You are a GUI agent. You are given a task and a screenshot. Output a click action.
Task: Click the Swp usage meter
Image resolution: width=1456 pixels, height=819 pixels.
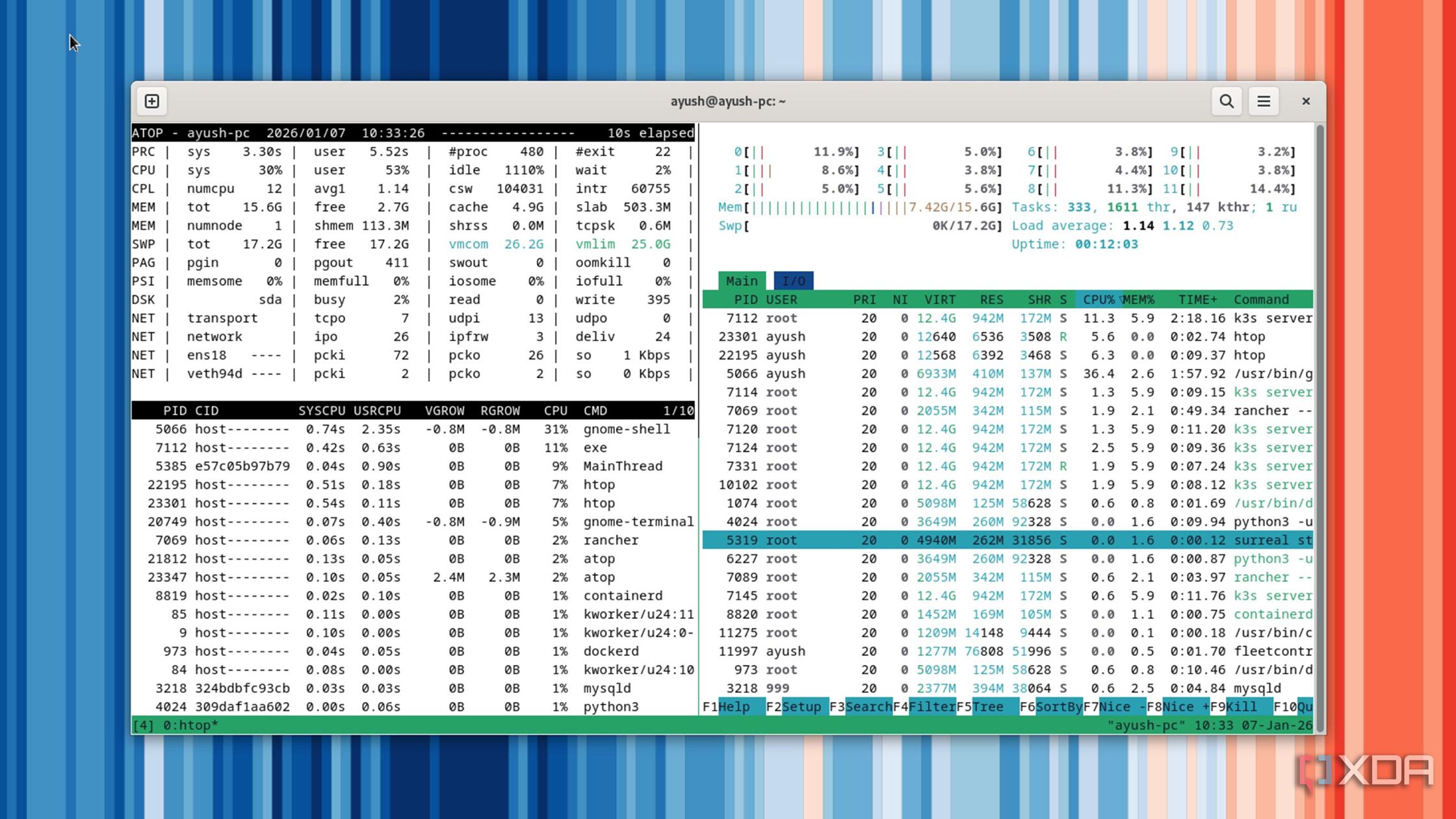tap(861, 226)
